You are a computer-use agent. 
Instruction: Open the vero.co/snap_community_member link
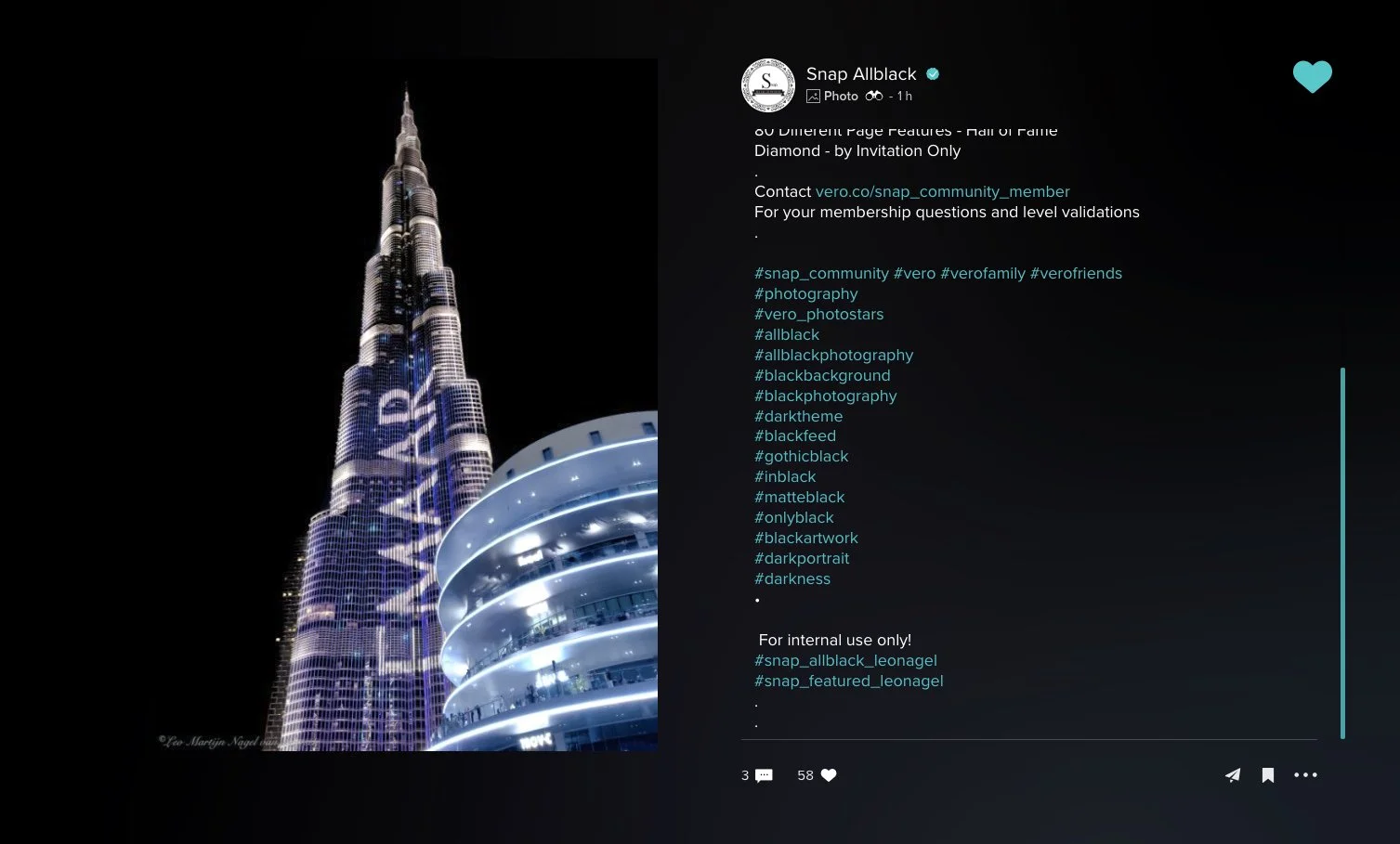coord(942,191)
